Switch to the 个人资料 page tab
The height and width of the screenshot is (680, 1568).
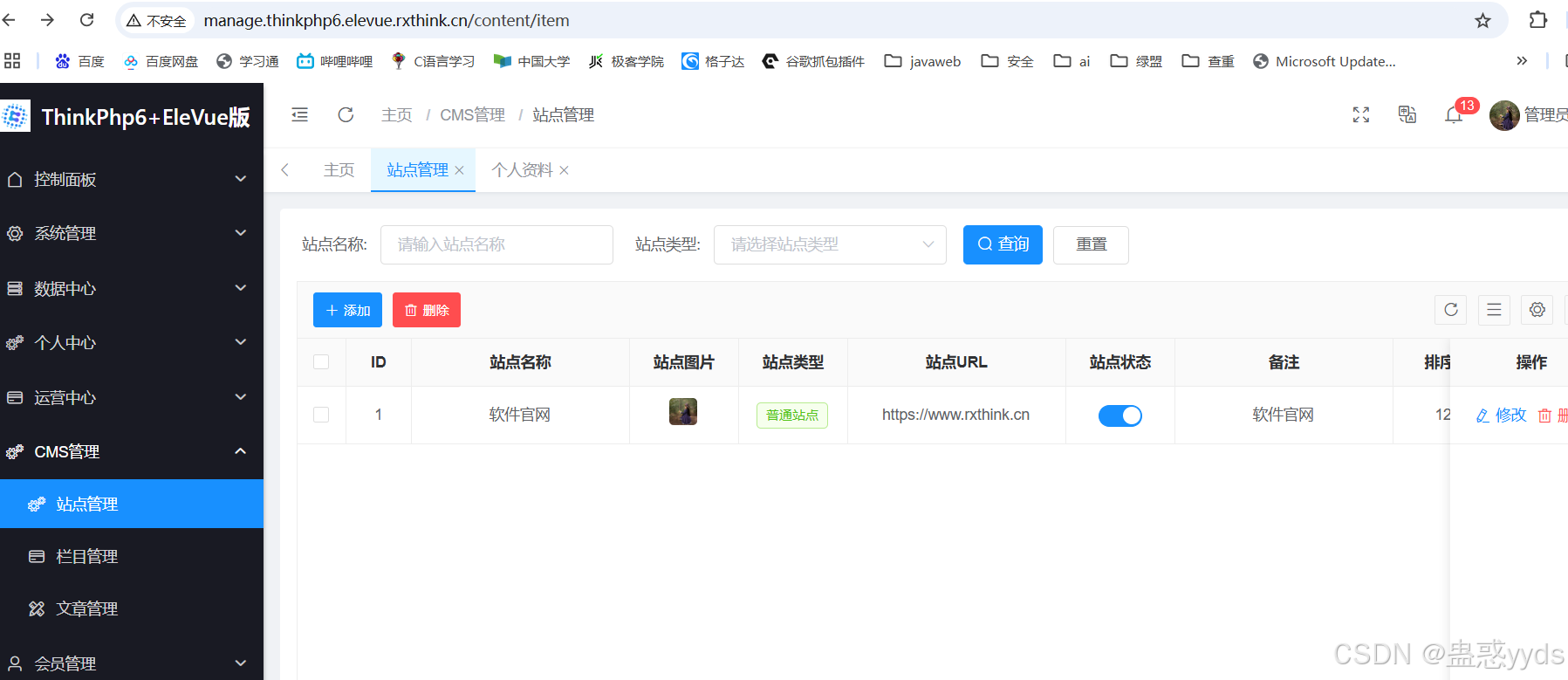click(x=522, y=169)
